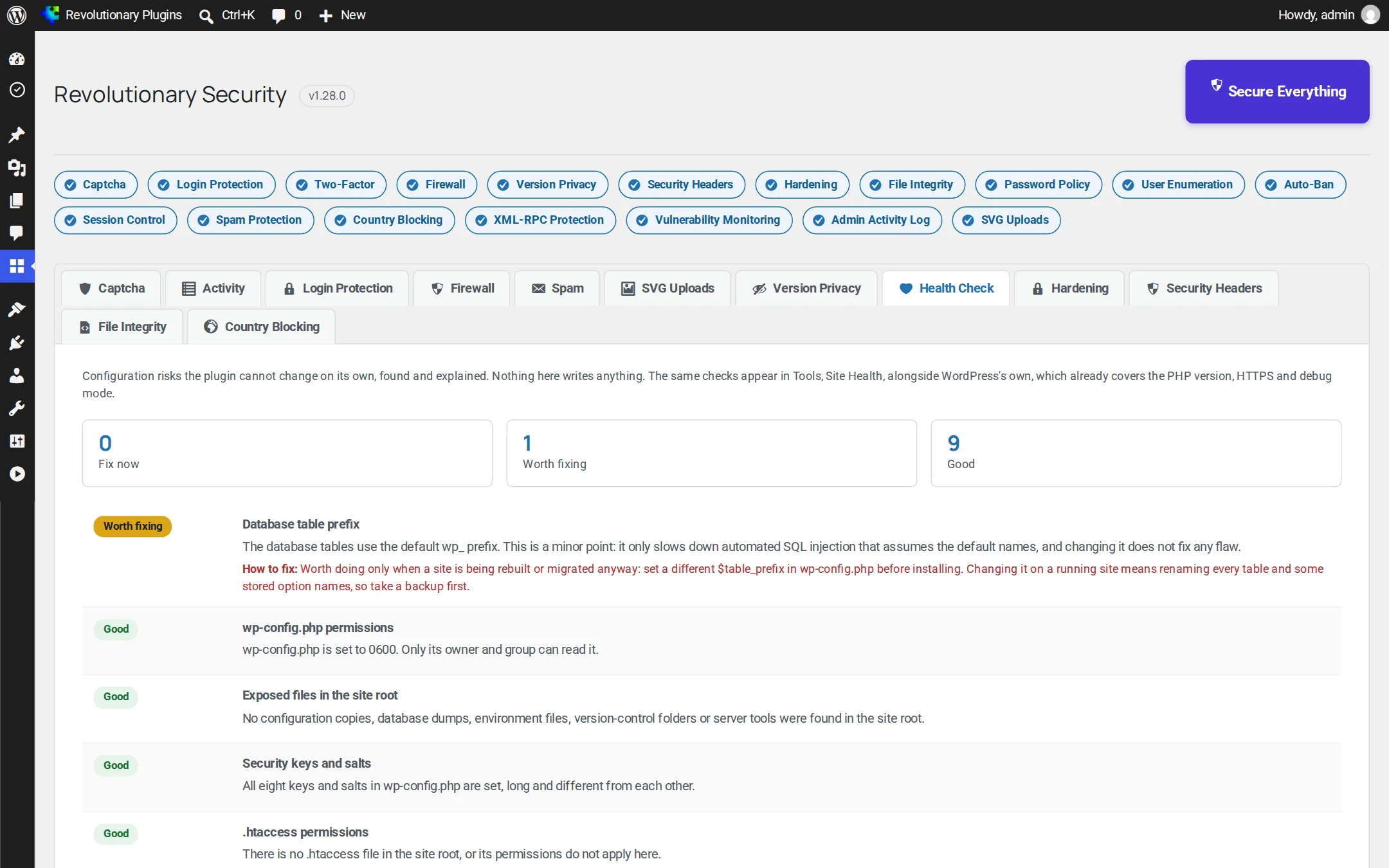Toggle the Password Policy feature pill

point(1038,185)
